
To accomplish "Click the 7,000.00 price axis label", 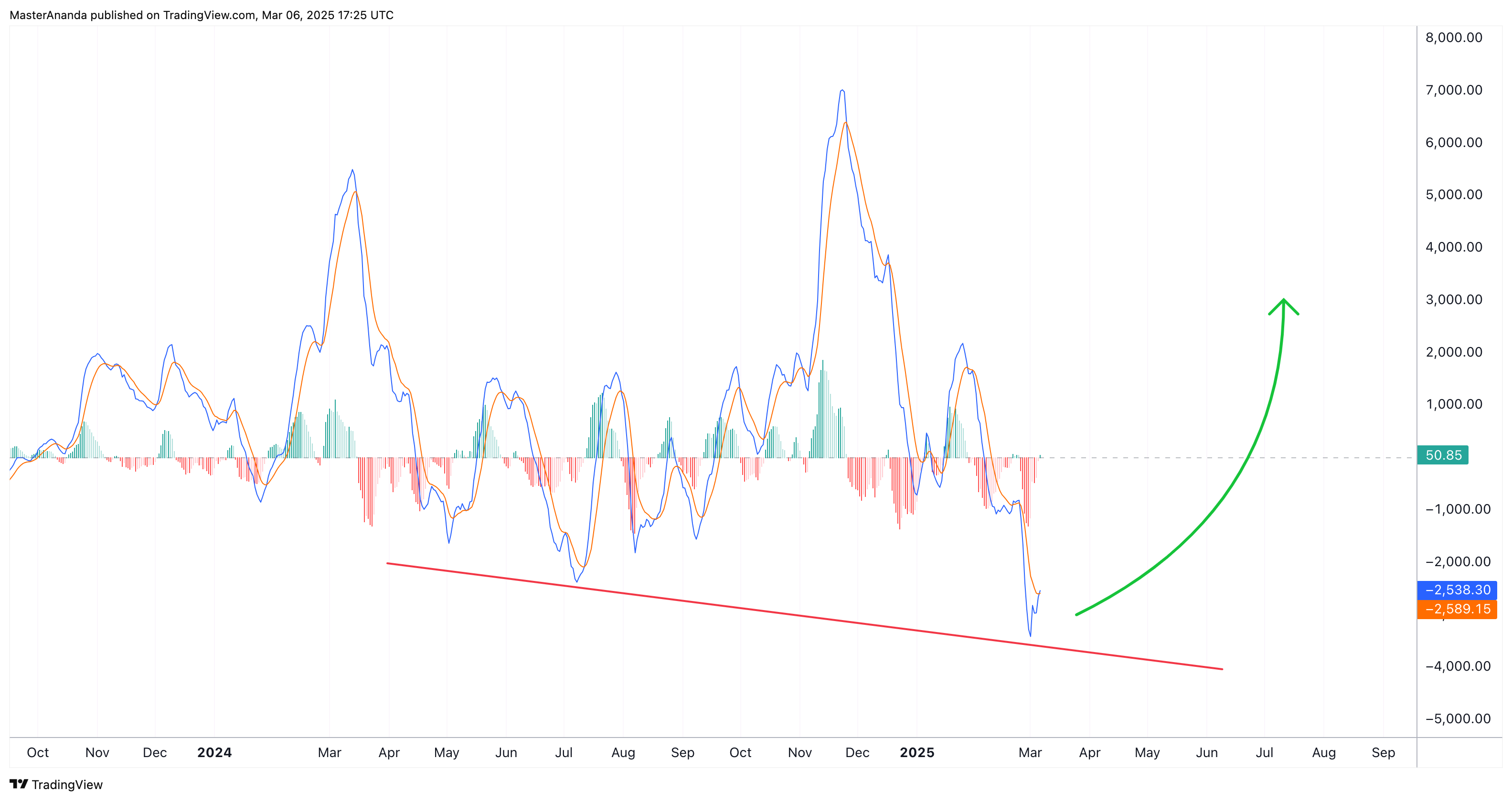I will [1454, 90].
